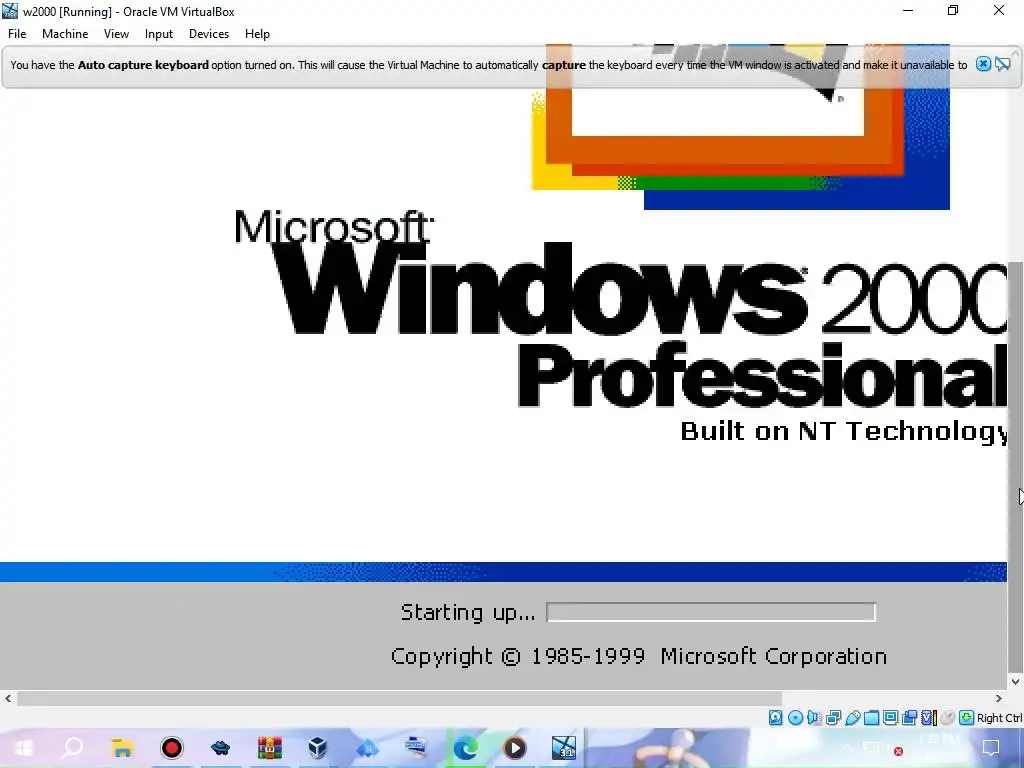Image resolution: width=1024 pixels, height=768 pixels.
Task: Click the keyboard capture green arrow icon
Action: point(967,718)
